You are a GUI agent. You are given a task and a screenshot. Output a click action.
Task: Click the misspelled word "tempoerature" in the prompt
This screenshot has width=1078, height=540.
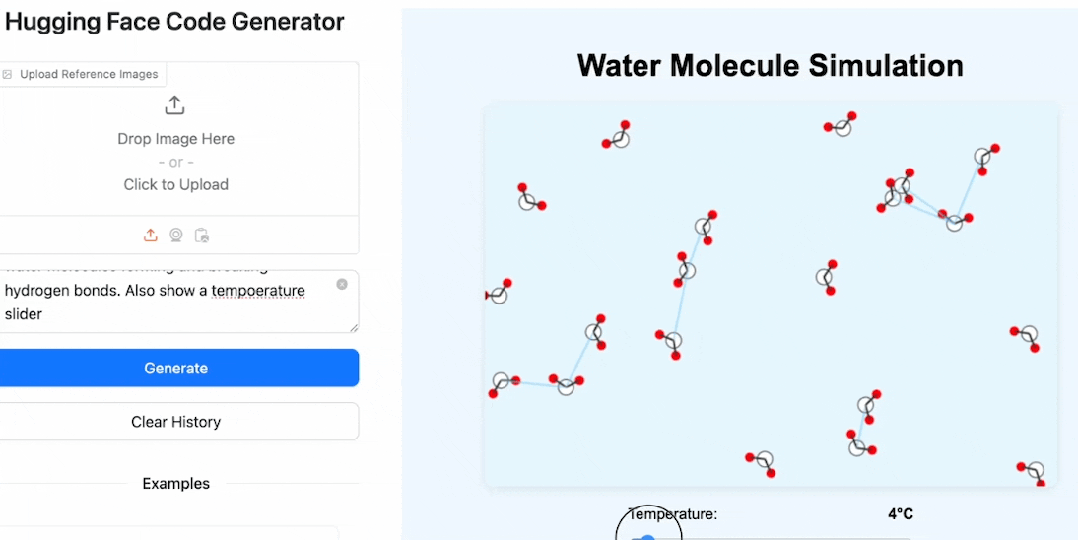coord(258,291)
